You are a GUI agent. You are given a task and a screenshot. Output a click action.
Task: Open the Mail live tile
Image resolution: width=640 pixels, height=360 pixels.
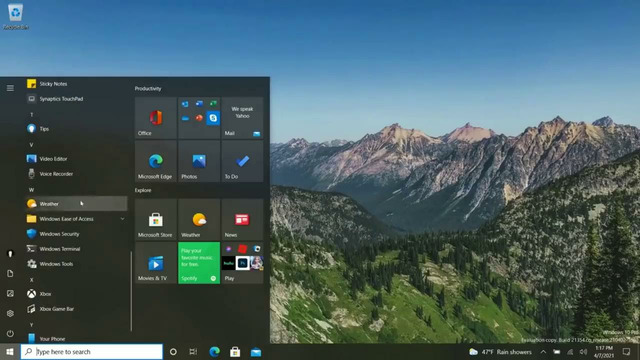242,118
